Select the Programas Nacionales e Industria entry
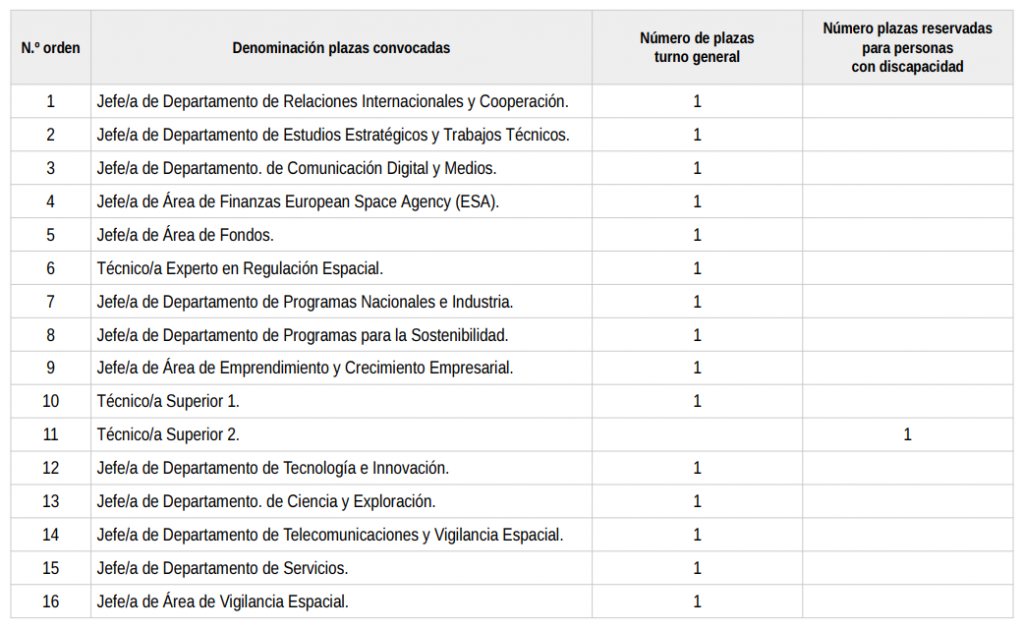Image resolution: width=1024 pixels, height=629 pixels. [x=305, y=302]
